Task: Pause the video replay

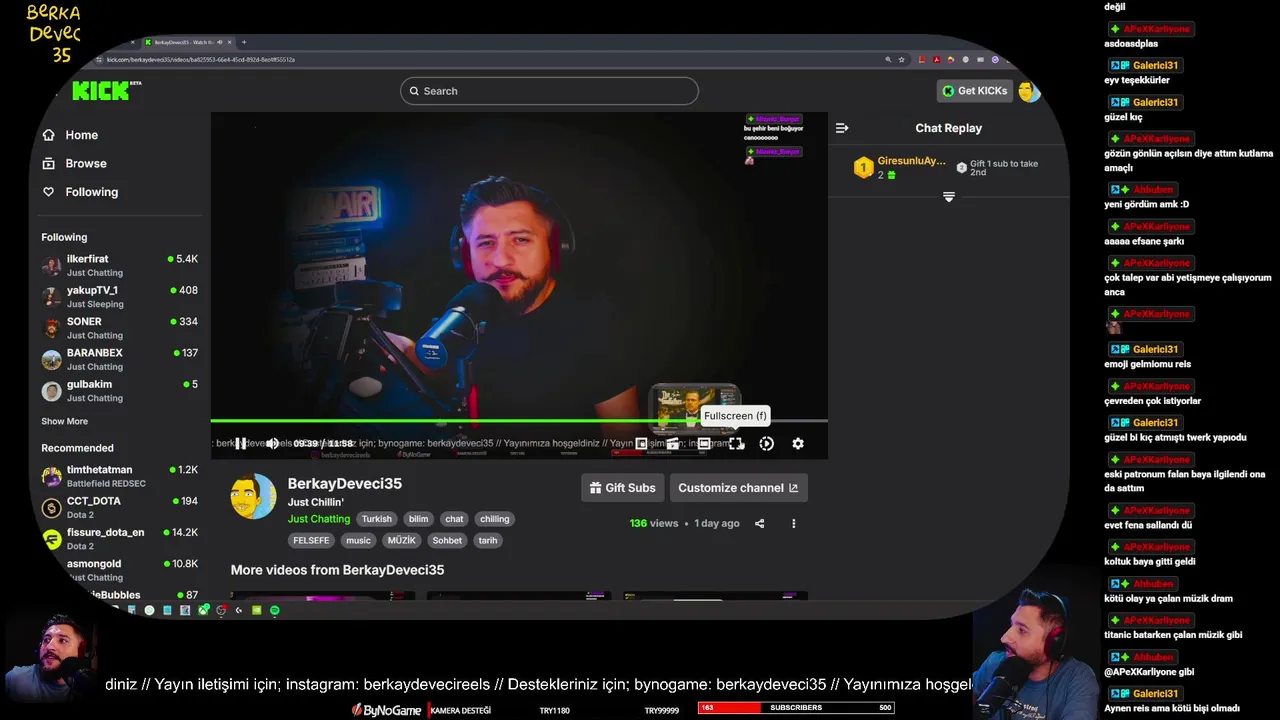Action: click(x=240, y=444)
